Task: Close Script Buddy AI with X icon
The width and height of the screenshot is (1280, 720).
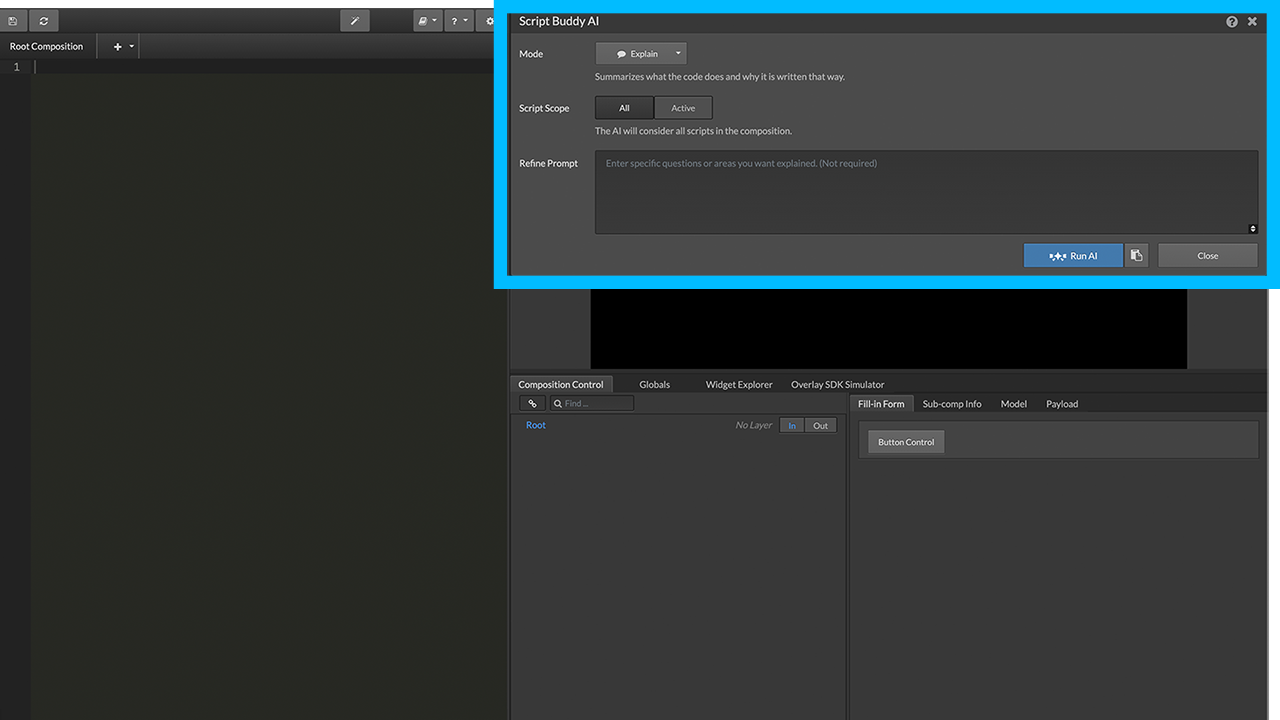Action: 1252,21
